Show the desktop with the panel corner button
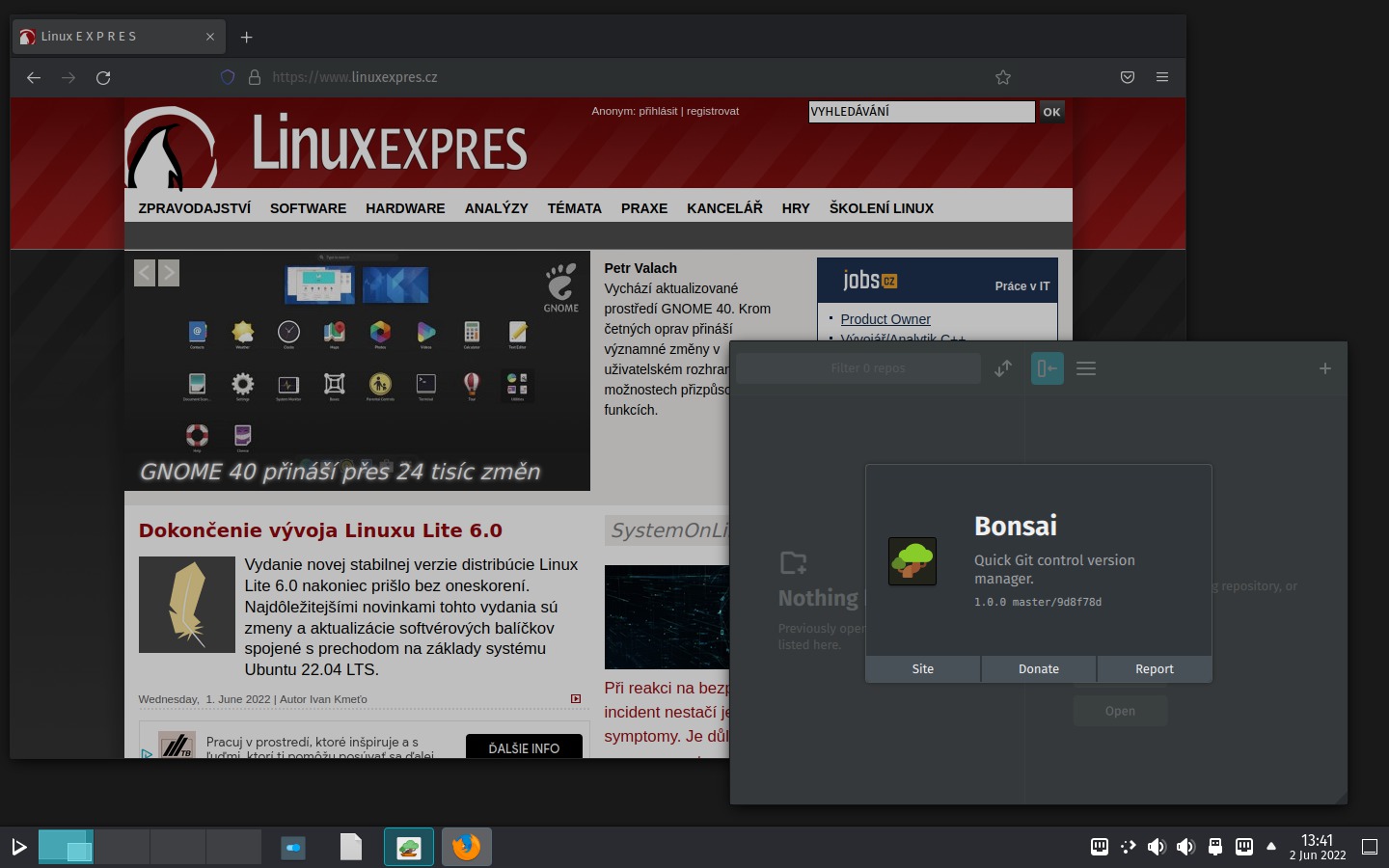This screenshot has width=1389, height=868. tap(1370, 847)
